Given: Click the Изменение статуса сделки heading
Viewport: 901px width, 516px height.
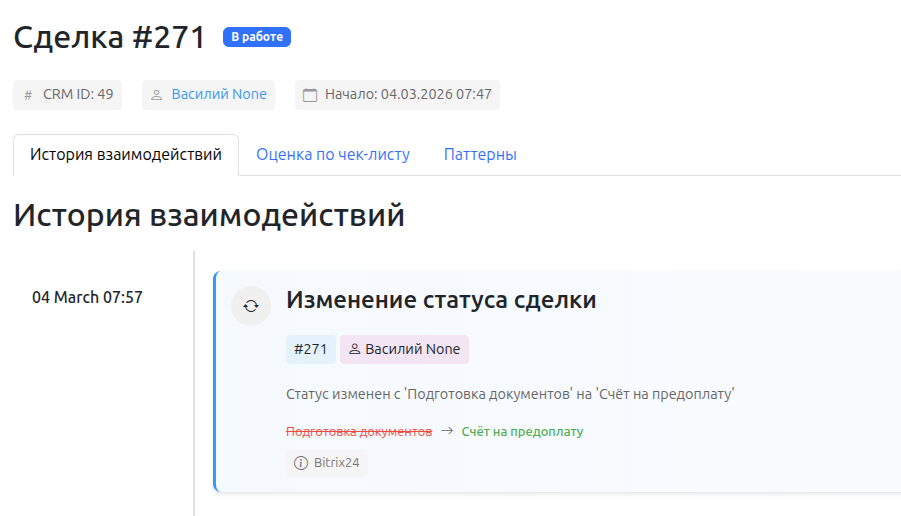Looking at the screenshot, I should 441,300.
